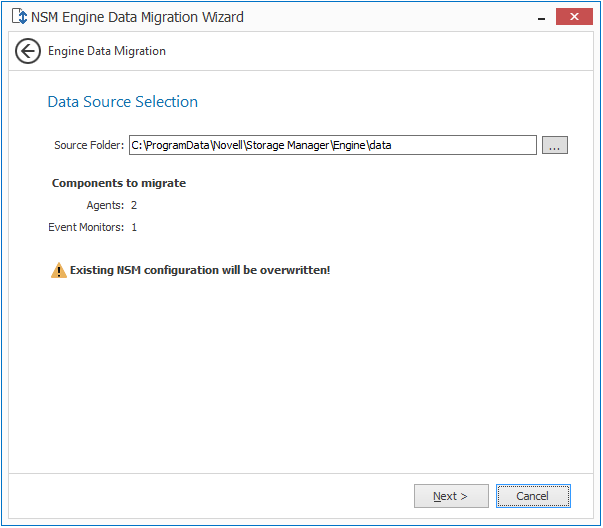Viewport: 603px width, 528px height.
Task: Click the back arrow icon
Action: point(28,51)
